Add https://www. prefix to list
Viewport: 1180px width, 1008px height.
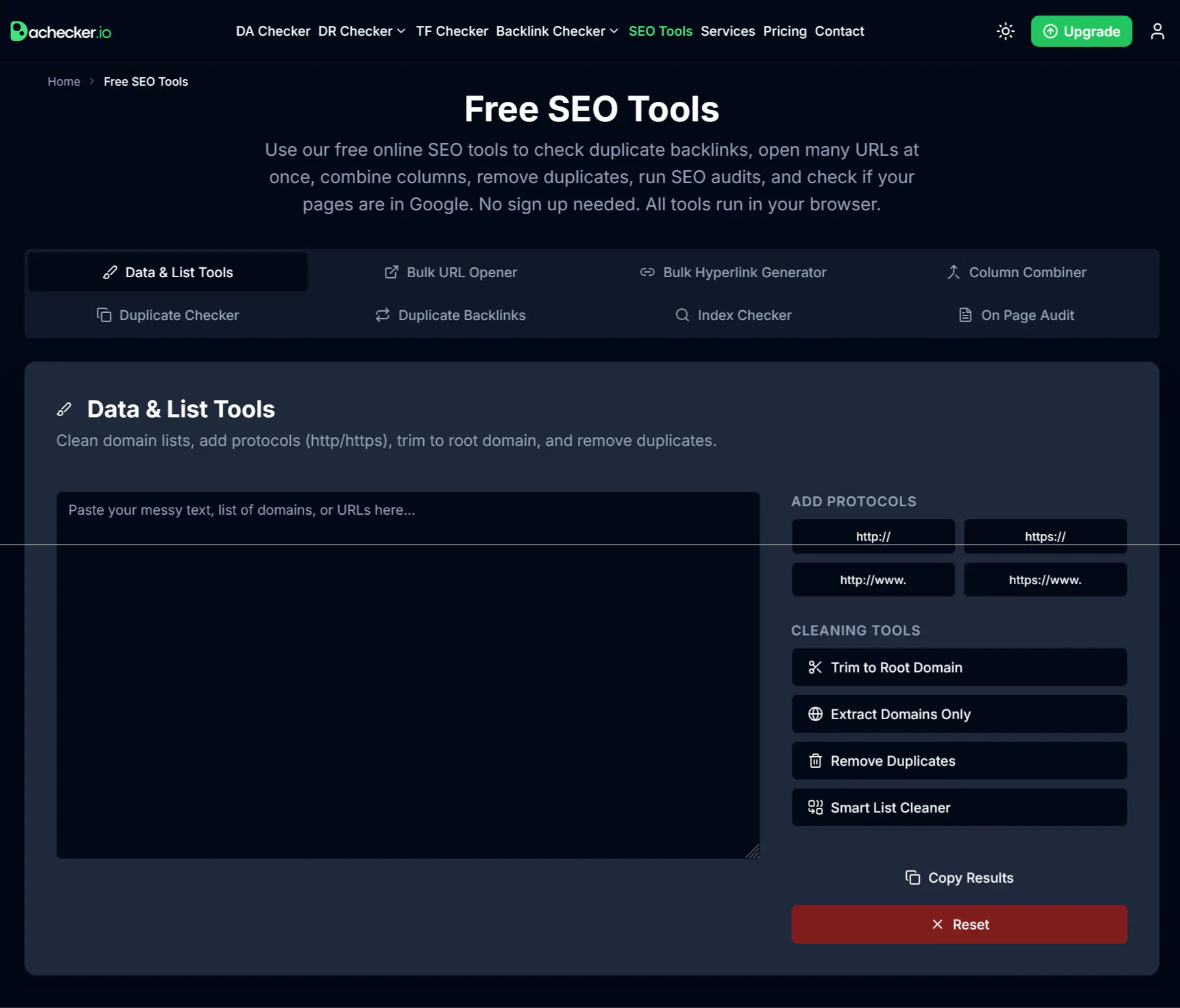pyautogui.click(x=1045, y=580)
